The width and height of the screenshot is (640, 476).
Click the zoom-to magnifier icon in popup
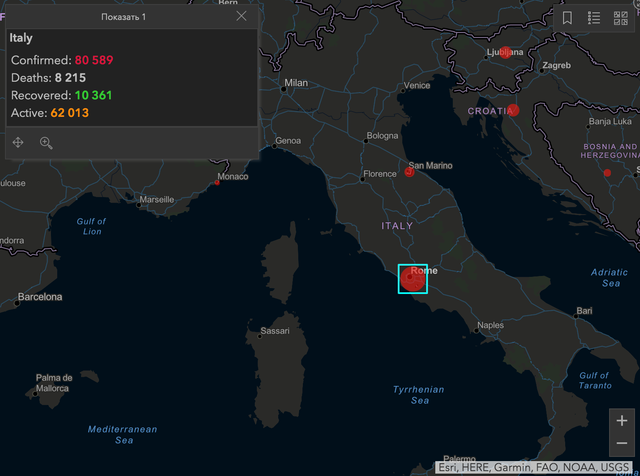click(46, 143)
